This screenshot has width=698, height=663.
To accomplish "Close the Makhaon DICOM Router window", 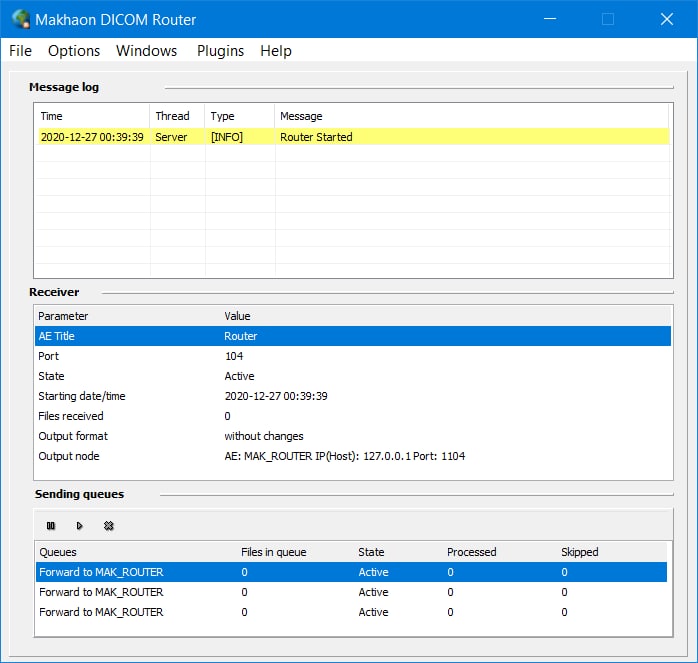I will tap(667, 19).
